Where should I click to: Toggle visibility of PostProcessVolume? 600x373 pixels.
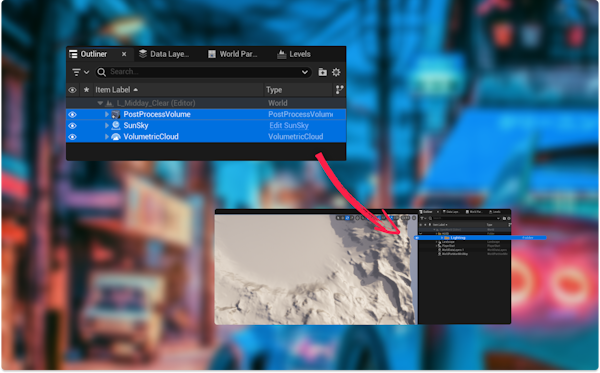pos(72,114)
